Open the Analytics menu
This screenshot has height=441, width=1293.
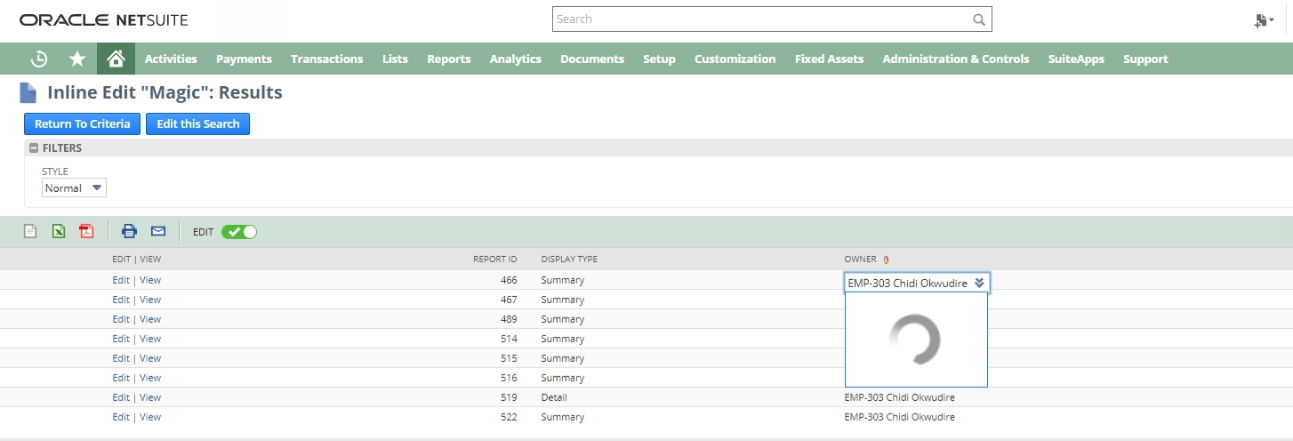515,59
